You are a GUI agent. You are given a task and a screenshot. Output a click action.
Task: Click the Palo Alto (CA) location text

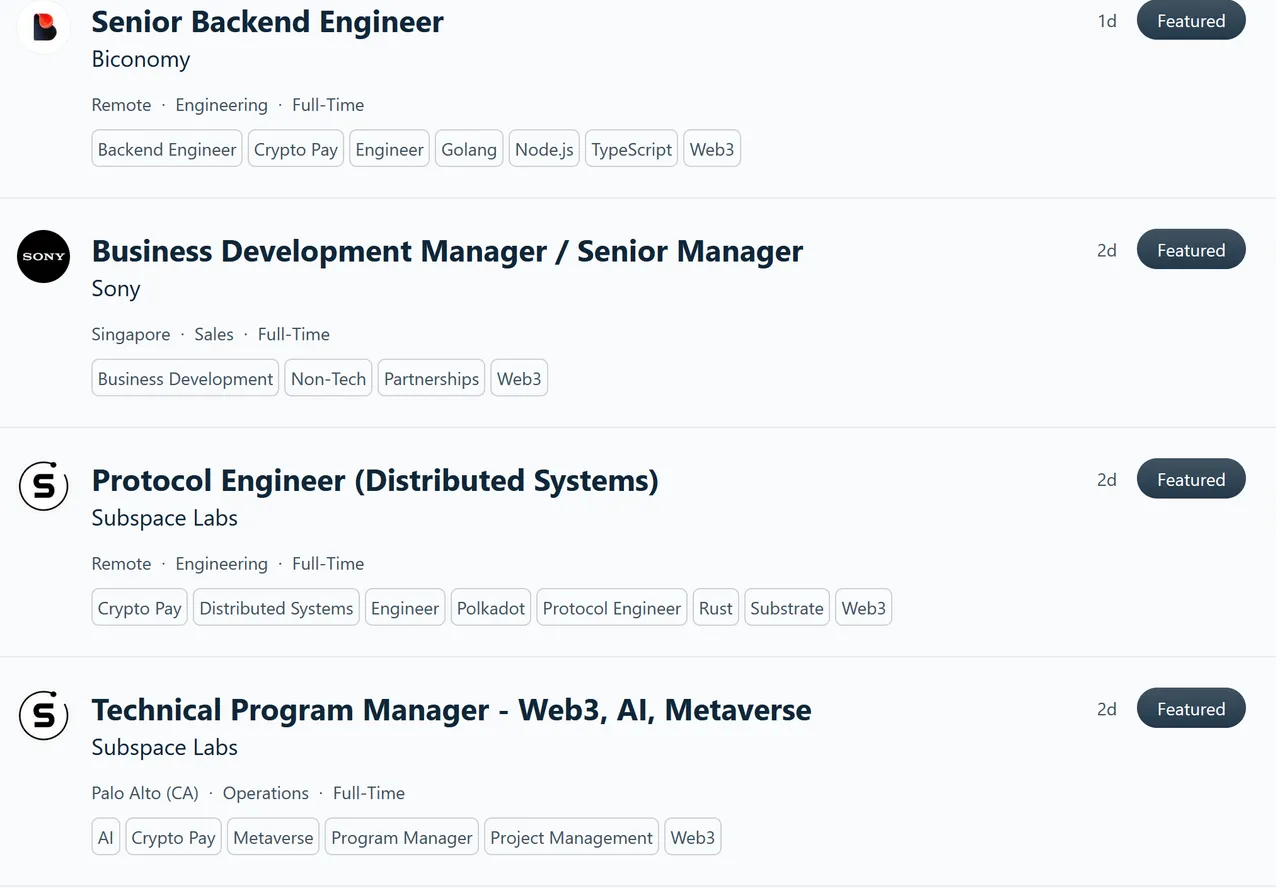[x=145, y=793]
